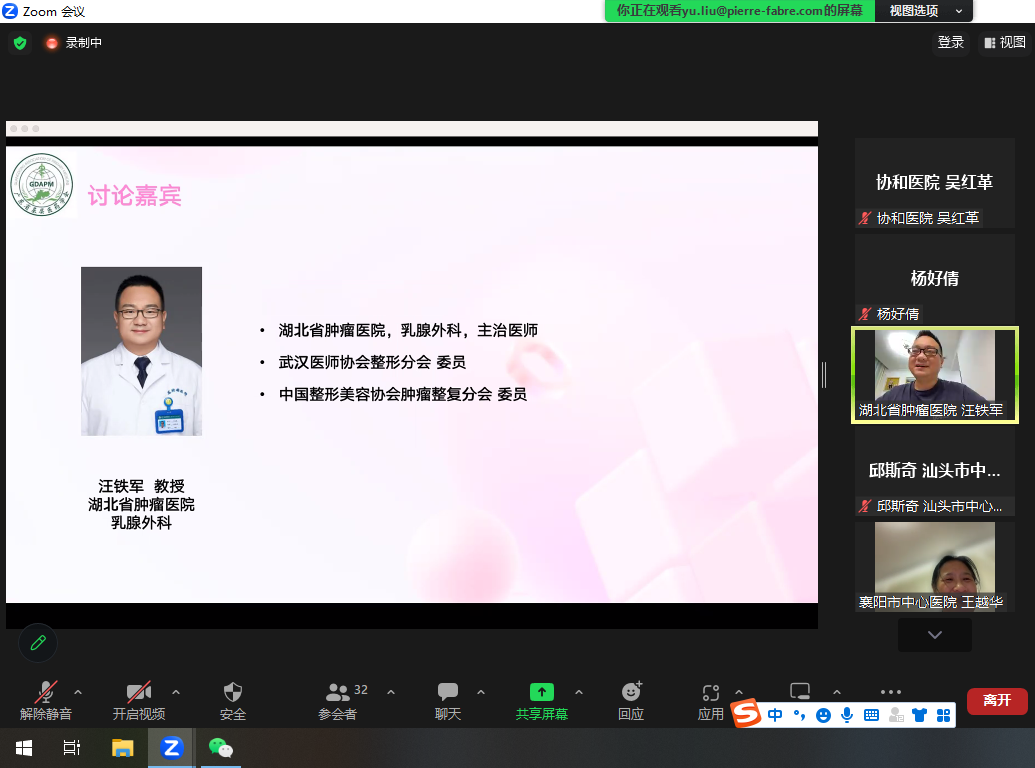Viewport: 1035px width, 768px height.
Task: Expand more participant videos with down chevron
Action: (934, 635)
